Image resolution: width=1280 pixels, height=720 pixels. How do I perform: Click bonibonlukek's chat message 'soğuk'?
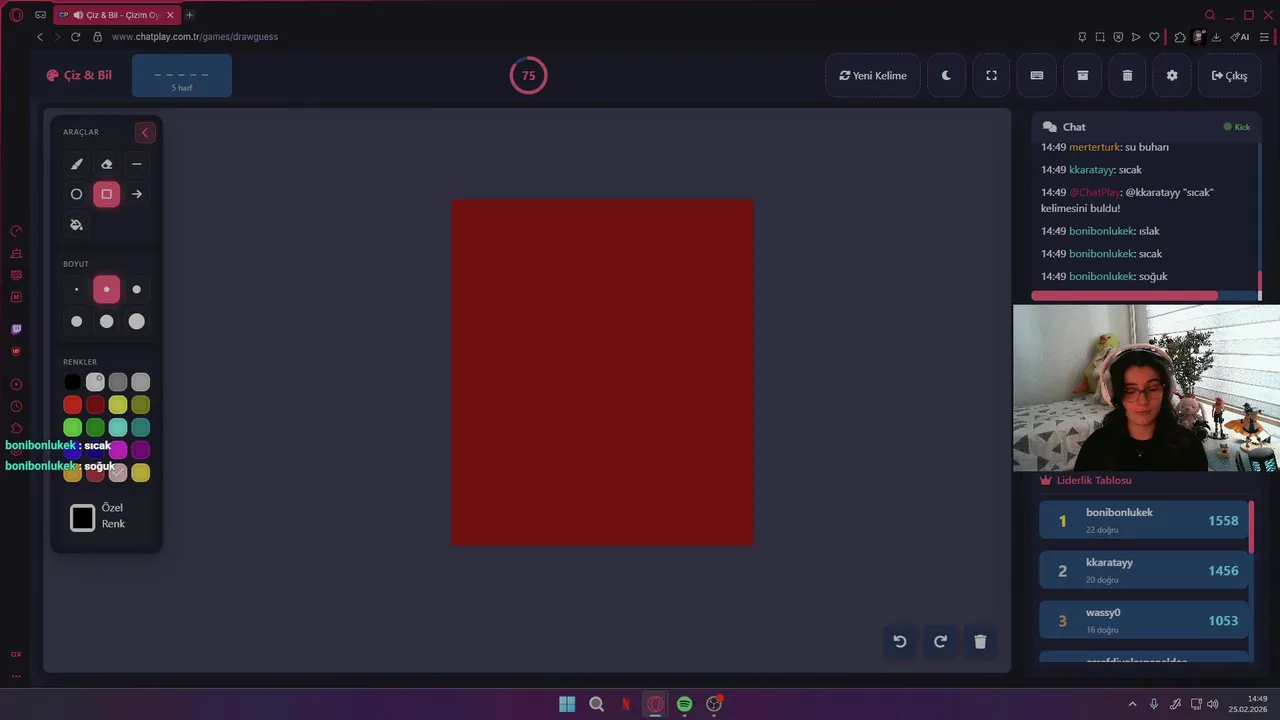pos(1104,276)
